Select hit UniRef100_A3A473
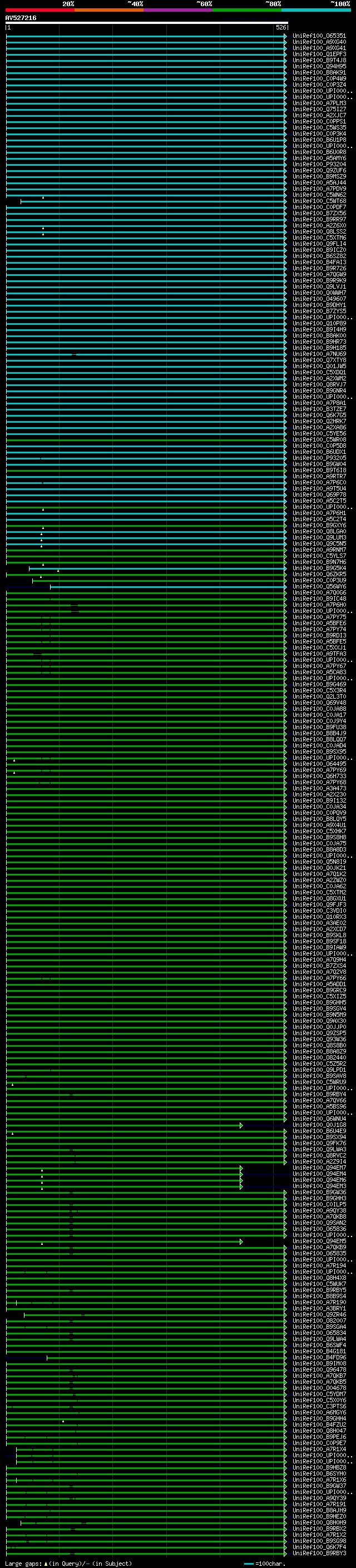356x1568 pixels. [319, 789]
